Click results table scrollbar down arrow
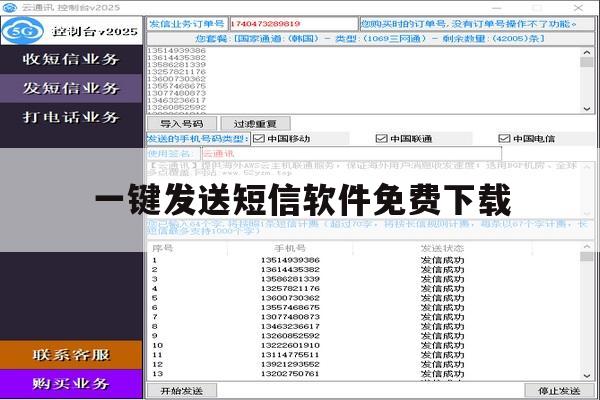The image size is (600, 400). pos(587,376)
